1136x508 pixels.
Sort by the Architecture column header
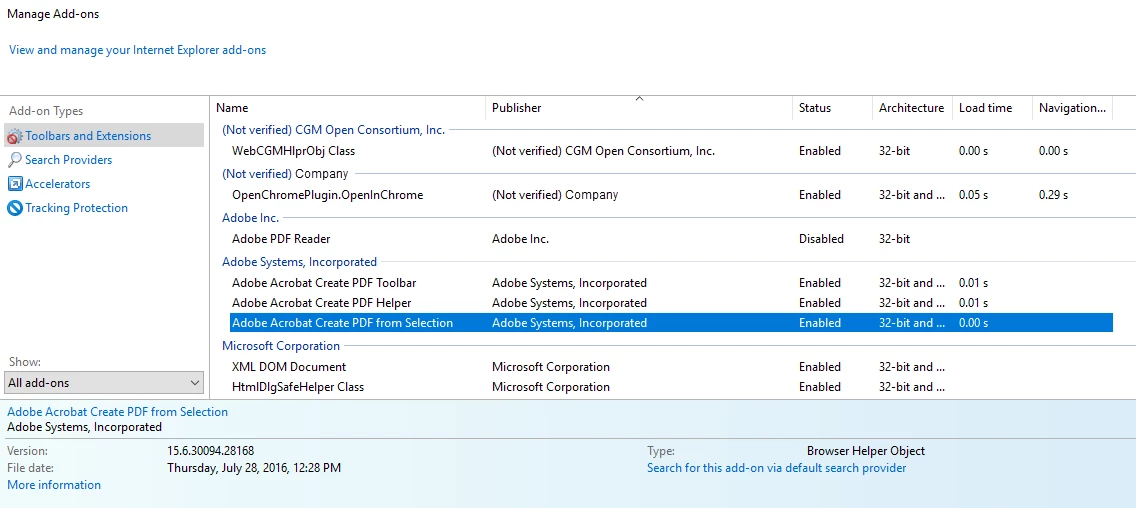(912, 108)
